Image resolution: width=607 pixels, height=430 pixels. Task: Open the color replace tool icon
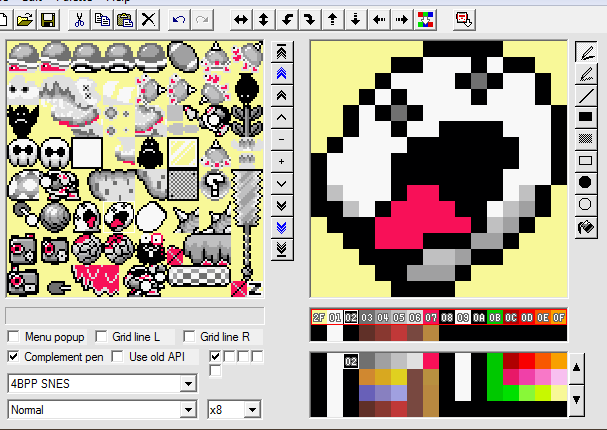[x=425, y=19]
